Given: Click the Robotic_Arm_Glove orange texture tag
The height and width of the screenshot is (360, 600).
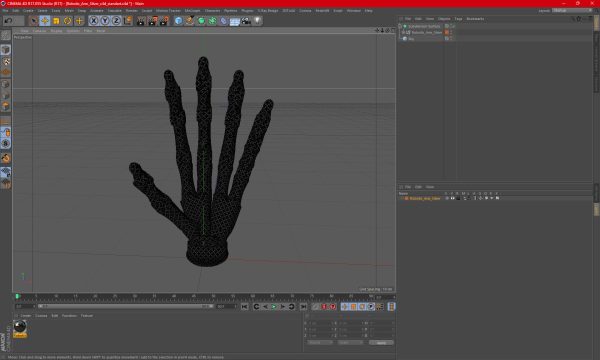Looking at the screenshot, I should coord(447,33).
